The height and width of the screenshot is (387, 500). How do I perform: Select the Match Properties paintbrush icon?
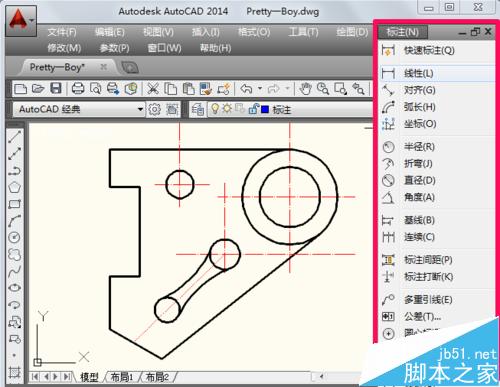point(206,89)
